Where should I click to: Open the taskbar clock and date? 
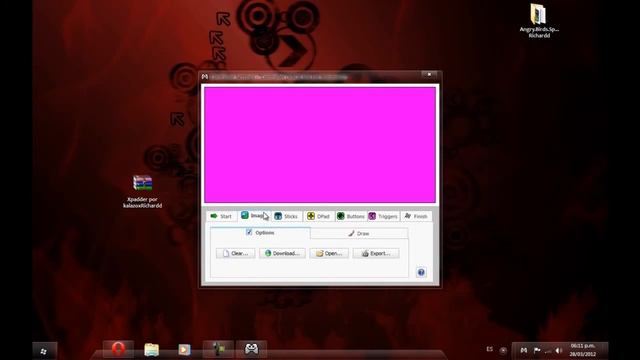583,350
